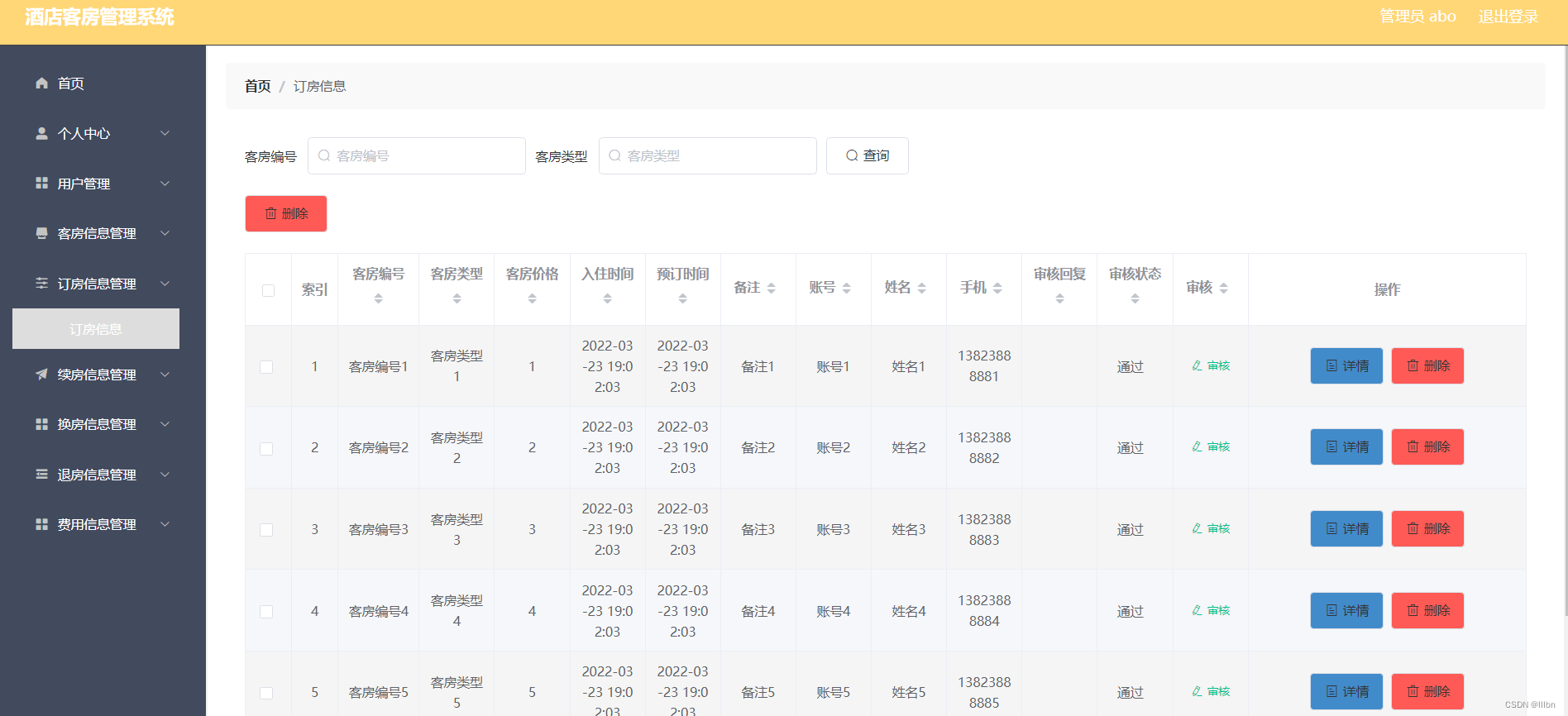
Task: Delete the 客房编号2 row
Action: [x=1427, y=446]
